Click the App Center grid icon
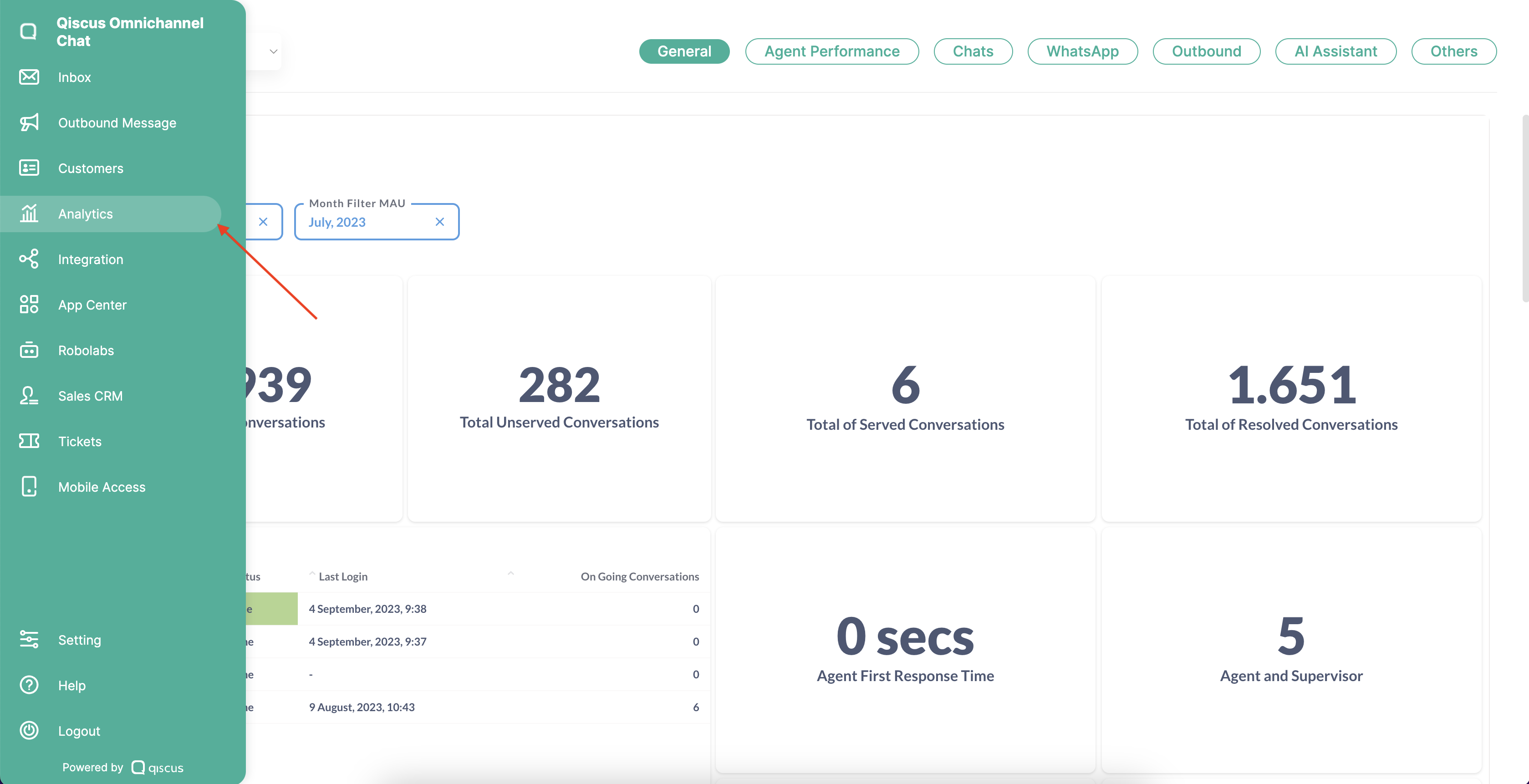The height and width of the screenshot is (784, 1529). point(29,305)
